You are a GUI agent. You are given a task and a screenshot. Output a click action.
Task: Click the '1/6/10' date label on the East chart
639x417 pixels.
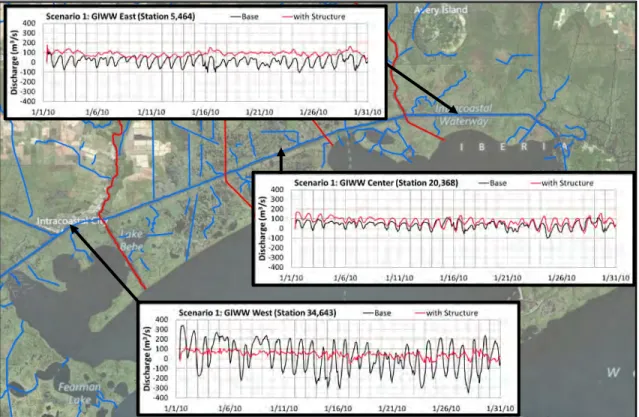click(97, 112)
